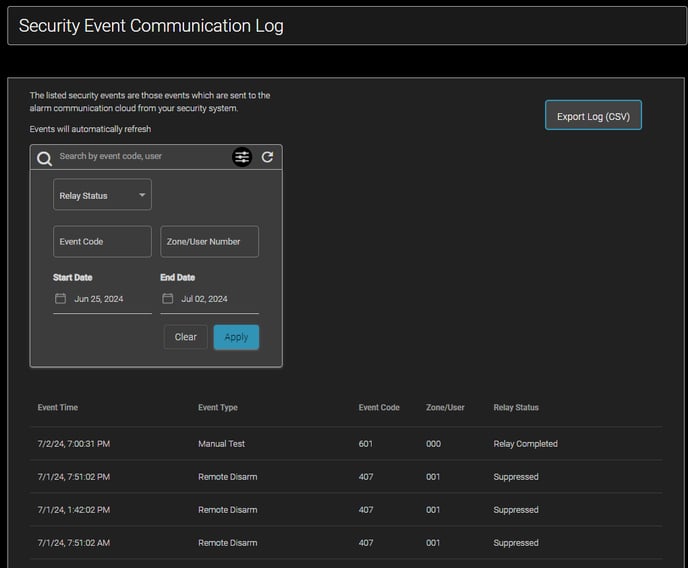This screenshot has height=568, width=688.
Task: Open the End Date calendar icon
Action: (x=168, y=299)
